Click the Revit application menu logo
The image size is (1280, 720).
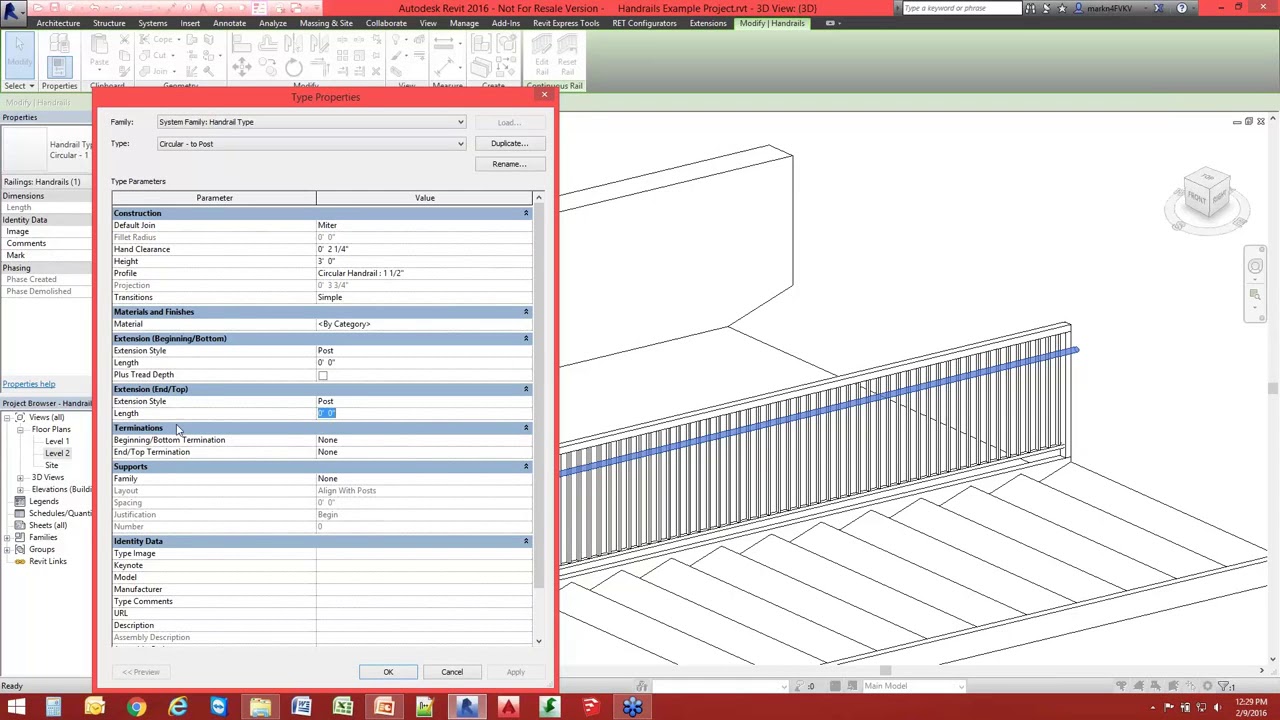[x=14, y=11]
